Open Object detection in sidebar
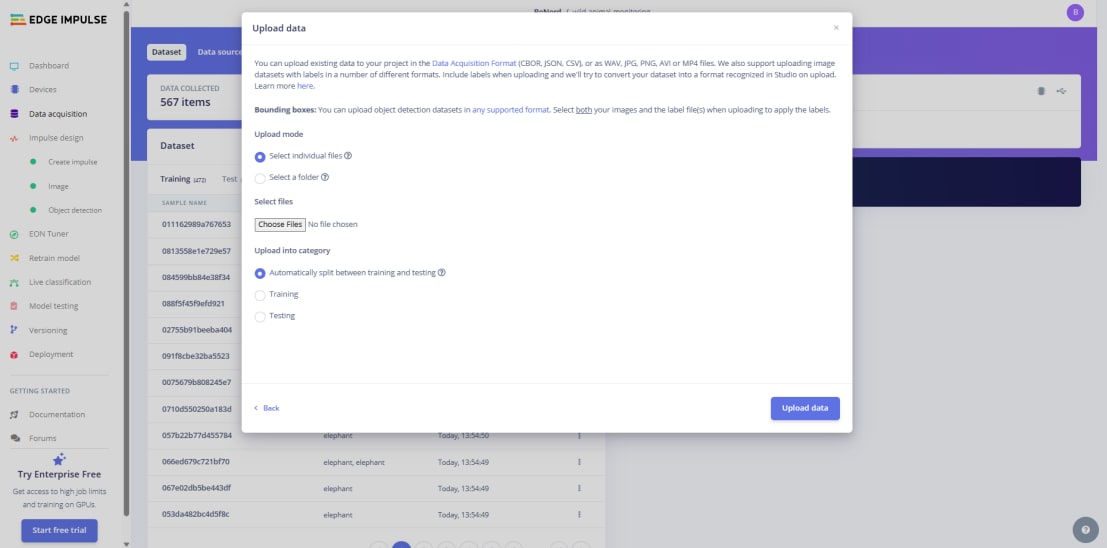 75,210
